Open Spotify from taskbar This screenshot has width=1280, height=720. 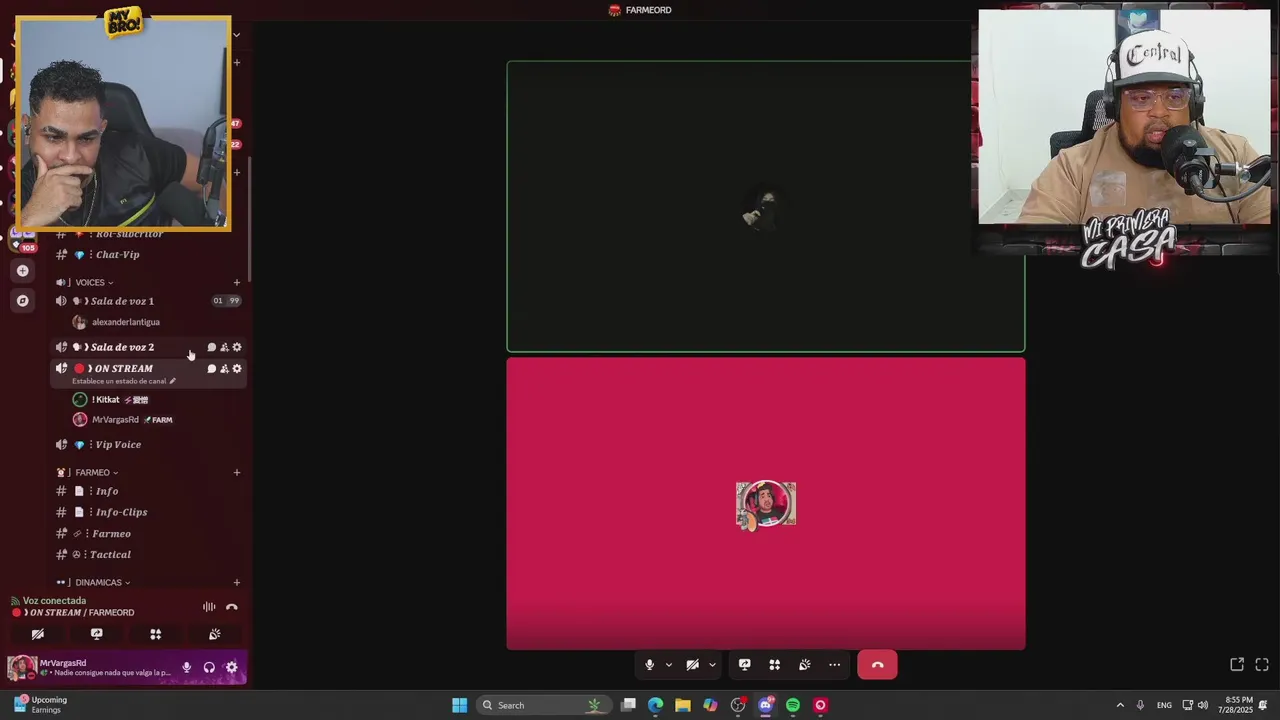(x=793, y=705)
